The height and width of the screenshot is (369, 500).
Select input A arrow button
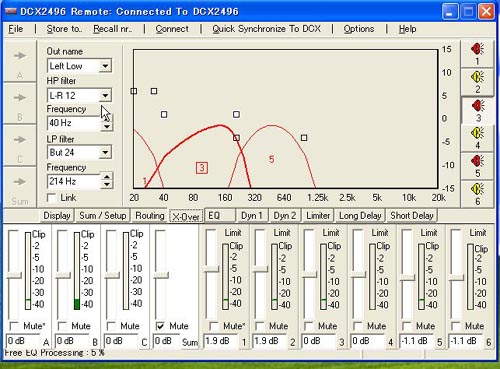tap(20, 61)
